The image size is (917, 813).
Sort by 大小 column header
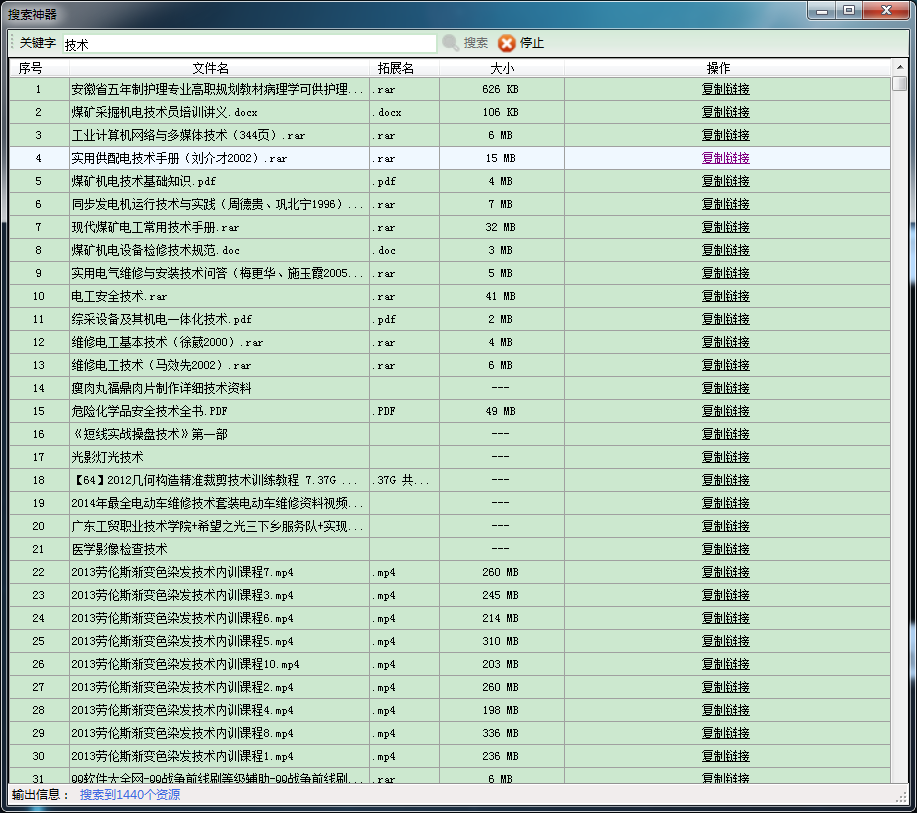click(502, 68)
